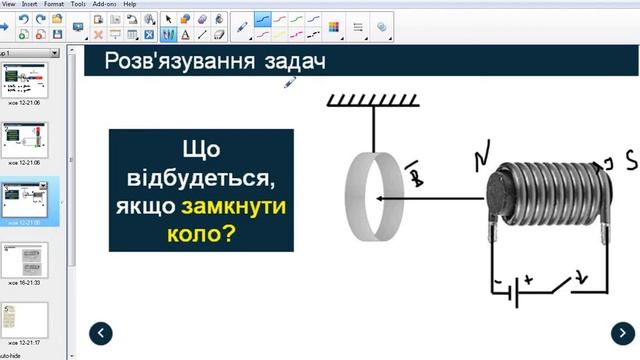The width and height of the screenshot is (640, 360).
Task: Pick the green pen style
Action: (296, 19)
